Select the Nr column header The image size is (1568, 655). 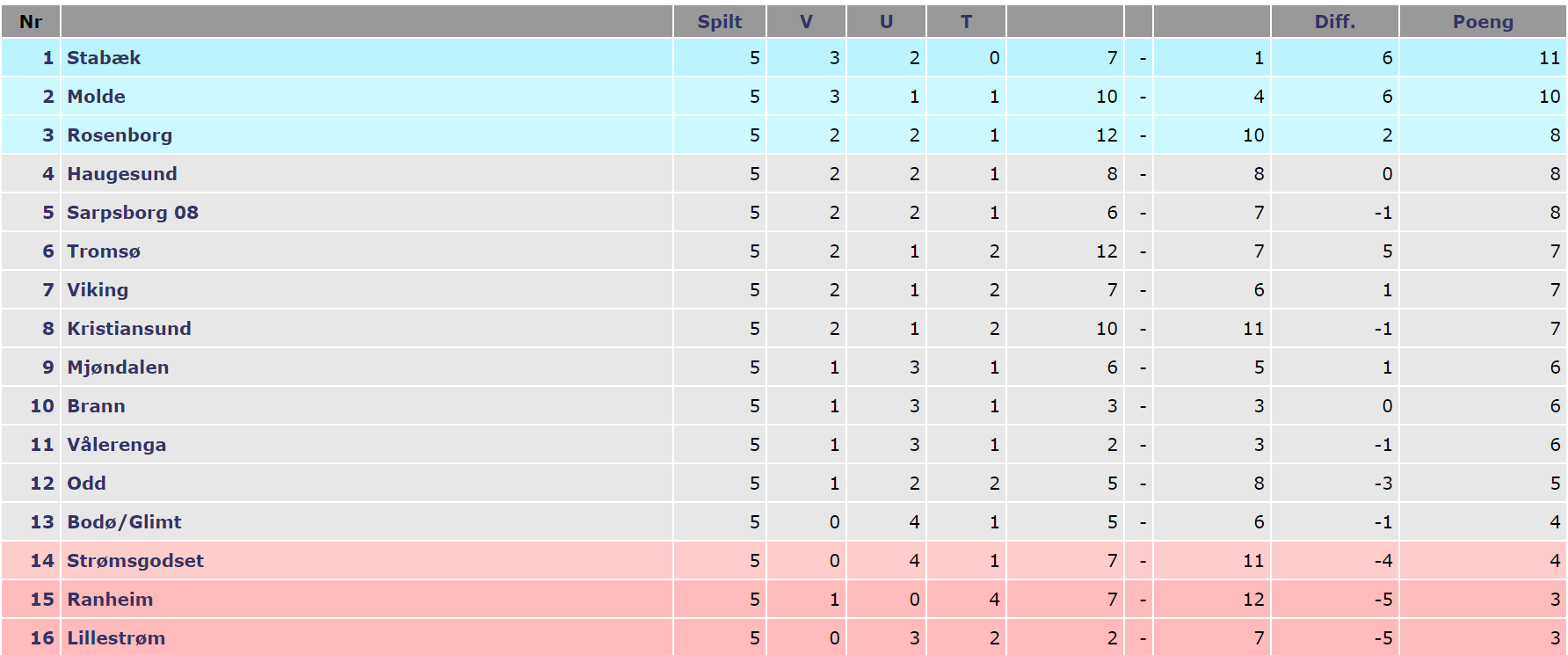[x=31, y=22]
